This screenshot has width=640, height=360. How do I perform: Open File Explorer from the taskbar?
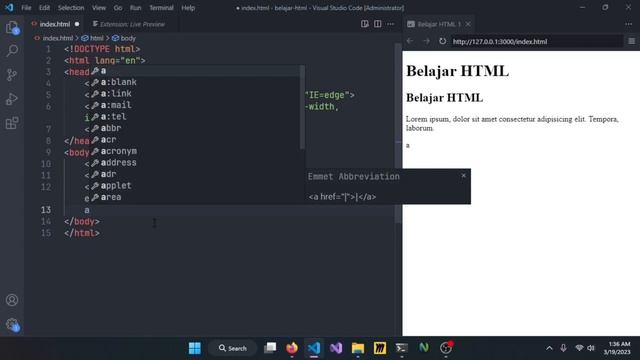[x=358, y=348]
